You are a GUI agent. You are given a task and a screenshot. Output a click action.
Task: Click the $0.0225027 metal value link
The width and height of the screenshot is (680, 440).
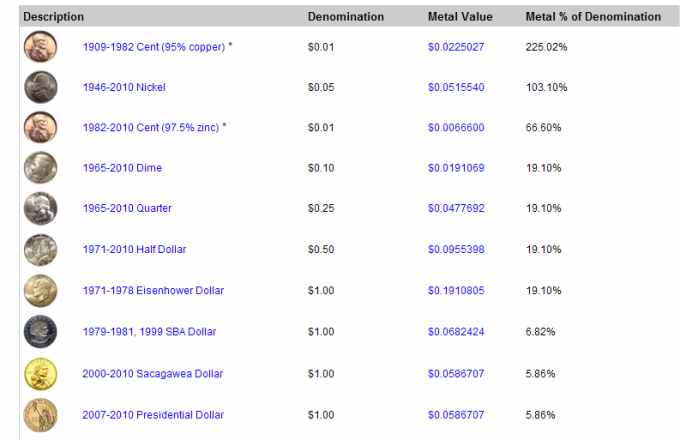coord(456,47)
